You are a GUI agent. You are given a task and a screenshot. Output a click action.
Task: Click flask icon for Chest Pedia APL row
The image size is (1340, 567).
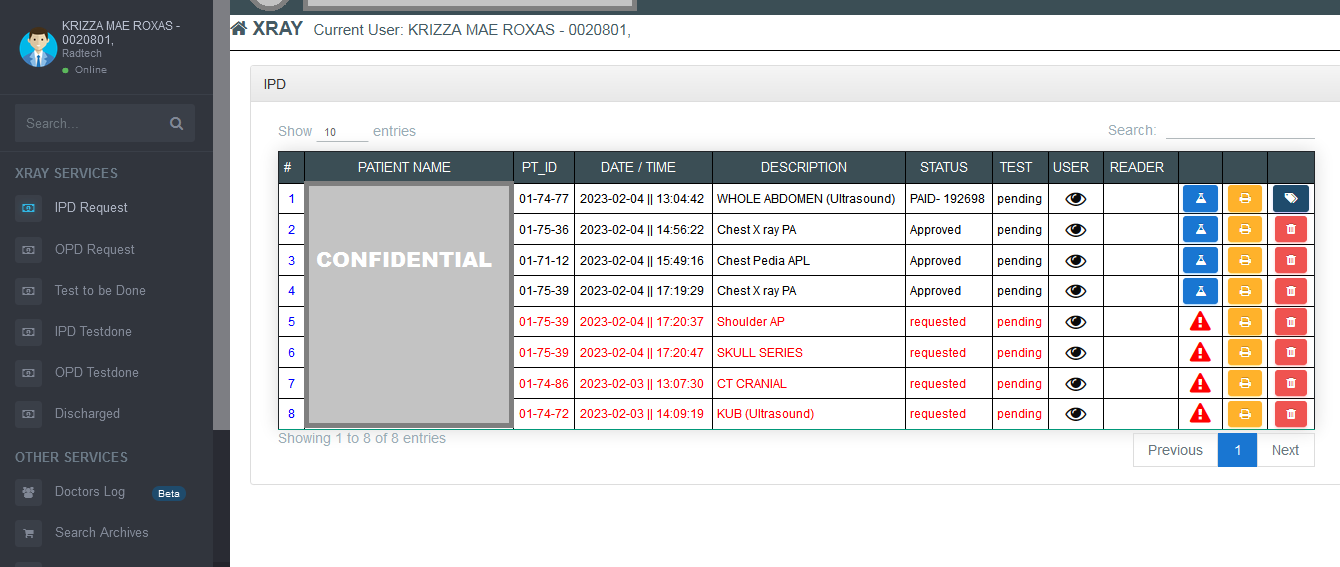tap(1200, 260)
